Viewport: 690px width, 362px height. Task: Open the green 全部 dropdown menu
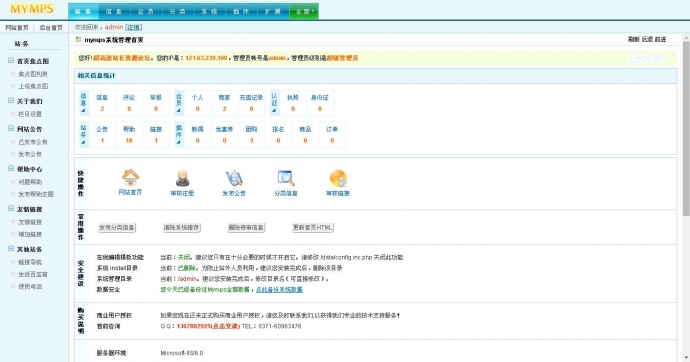(304, 11)
